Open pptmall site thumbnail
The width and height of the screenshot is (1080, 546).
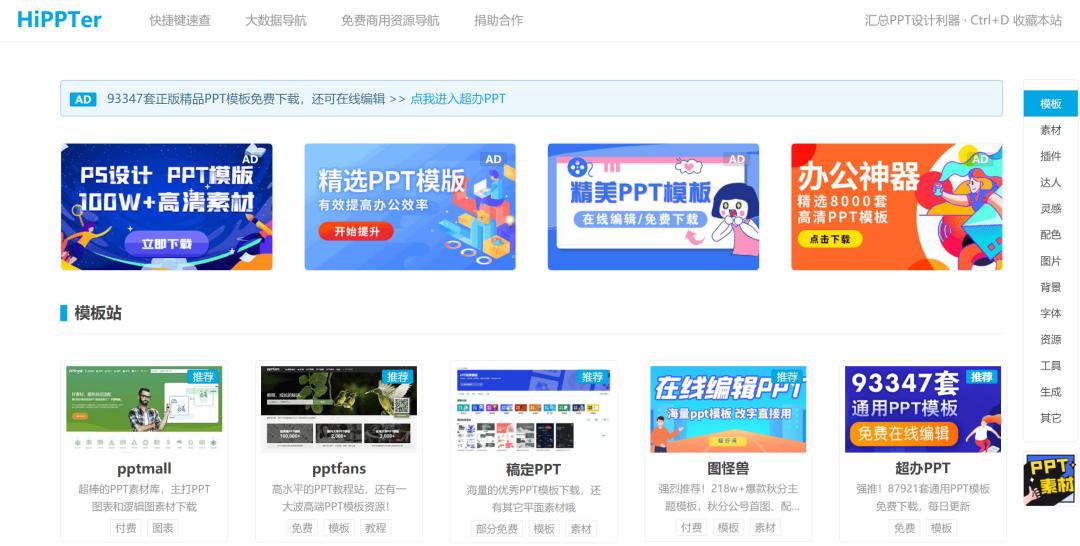tap(144, 409)
